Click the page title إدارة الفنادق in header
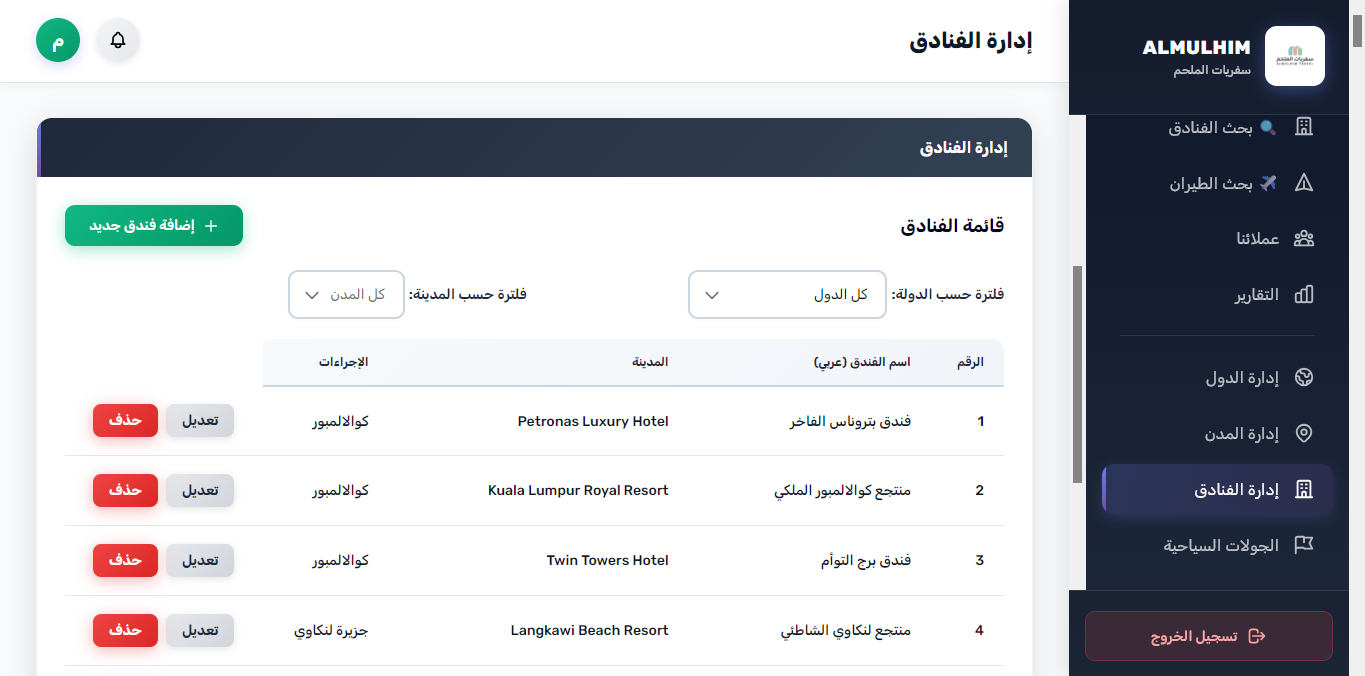The height and width of the screenshot is (676, 1365). (x=970, y=41)
